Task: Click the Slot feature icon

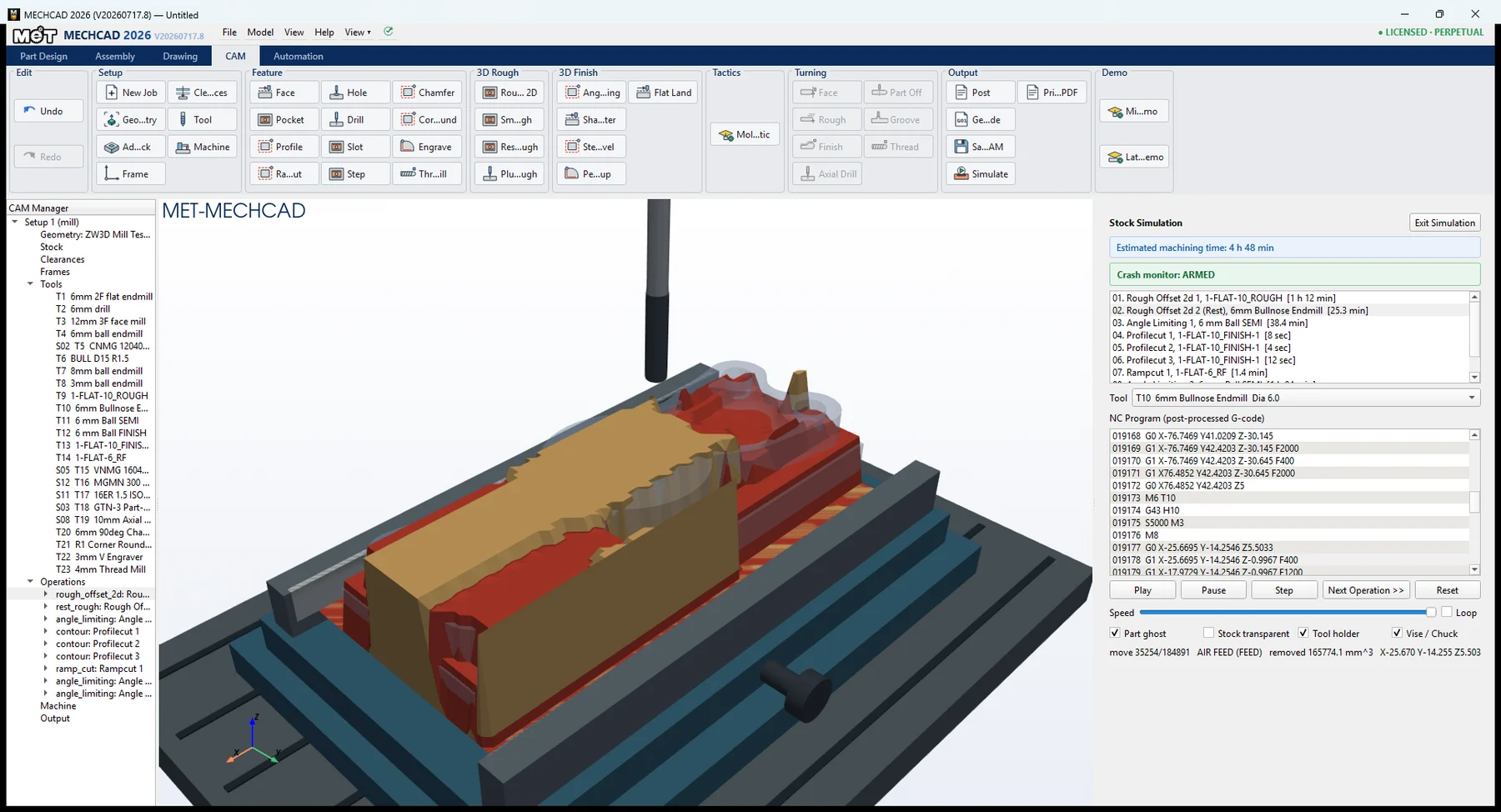Action: (x=336, y=147)
